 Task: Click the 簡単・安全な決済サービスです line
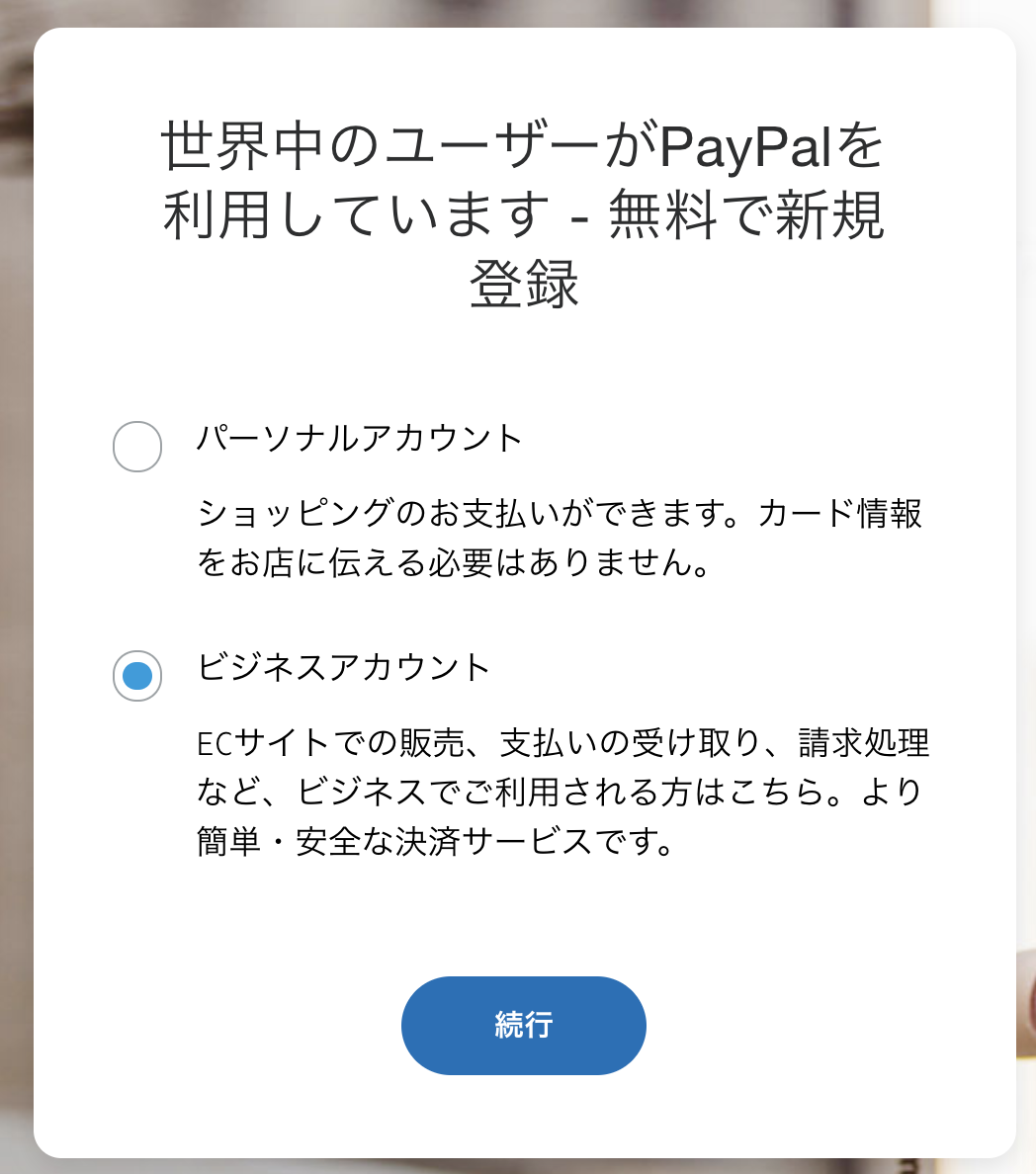pyautogui.click(x=435, y=841)
